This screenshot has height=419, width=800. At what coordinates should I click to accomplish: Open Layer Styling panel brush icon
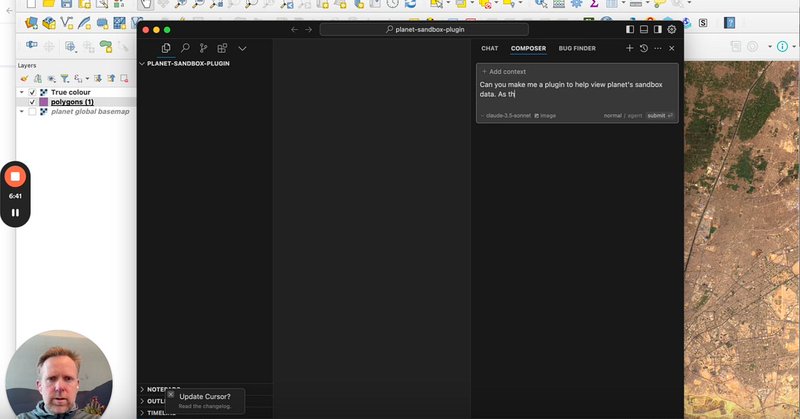(x=24, y=79)
